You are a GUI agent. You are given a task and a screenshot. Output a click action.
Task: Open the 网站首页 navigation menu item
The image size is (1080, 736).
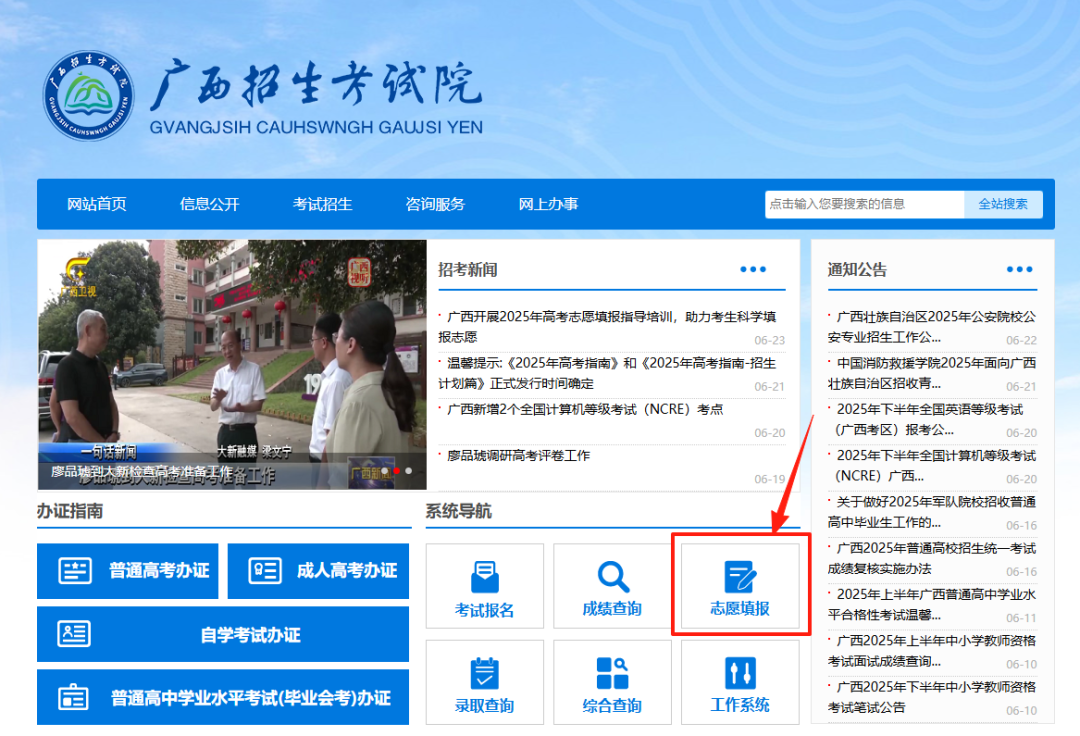point(97,204)
